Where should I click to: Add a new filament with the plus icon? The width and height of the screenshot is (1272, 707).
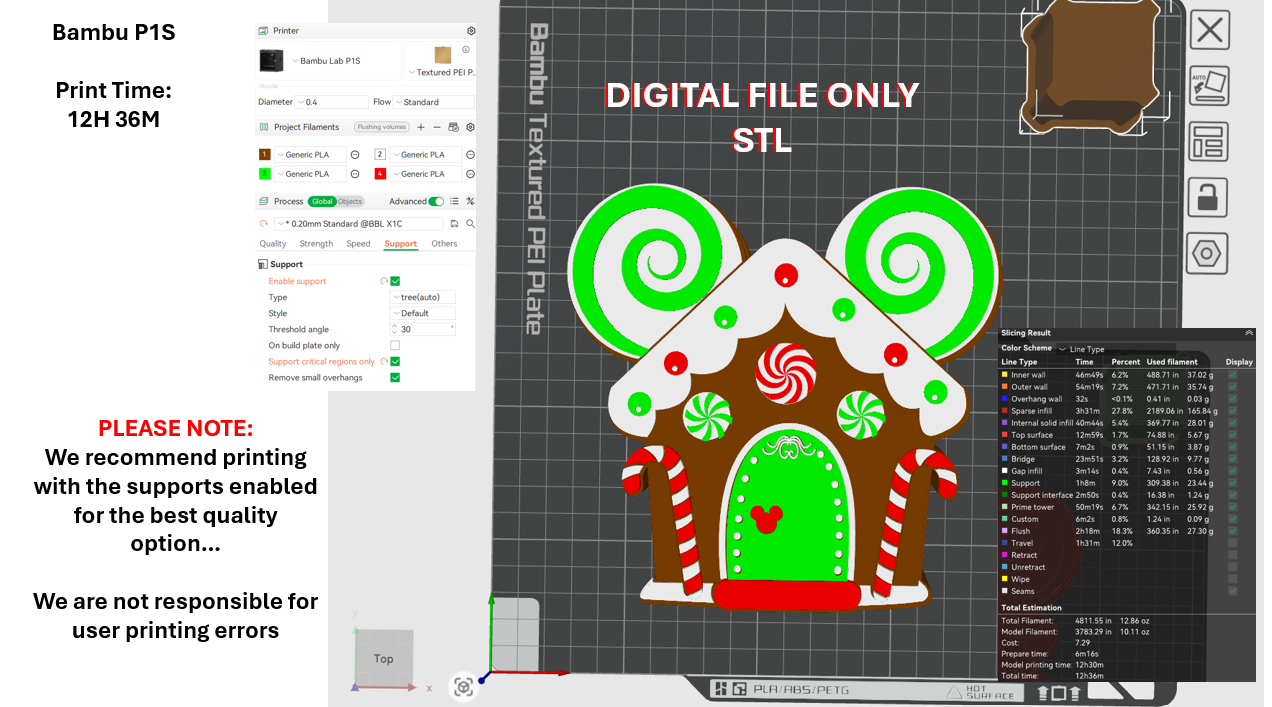[x=420, y=126]
